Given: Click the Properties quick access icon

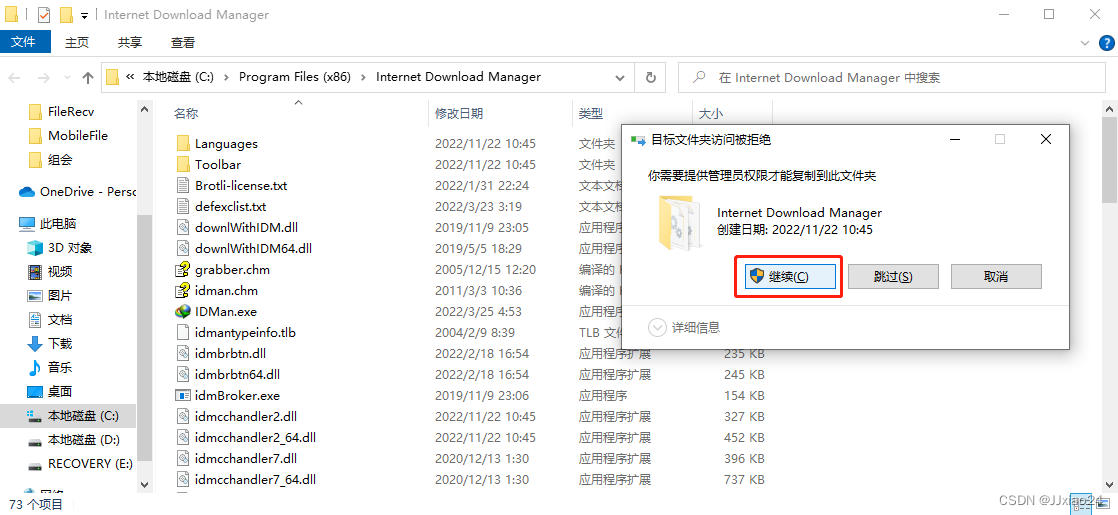Looking at the screenshot, I should [43, 14].
